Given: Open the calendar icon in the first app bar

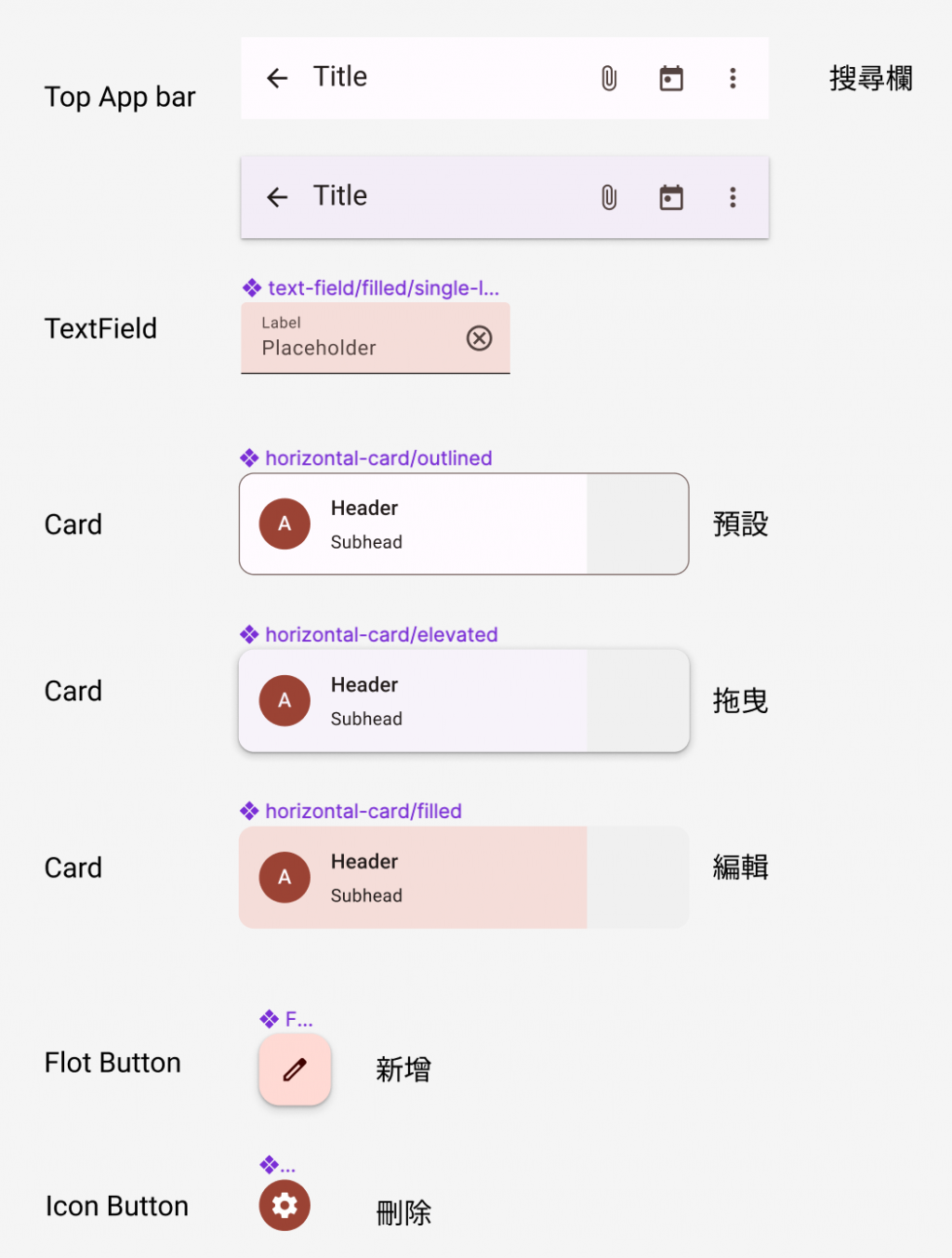Looking at the screenshot, I should (x=671, y=78).
